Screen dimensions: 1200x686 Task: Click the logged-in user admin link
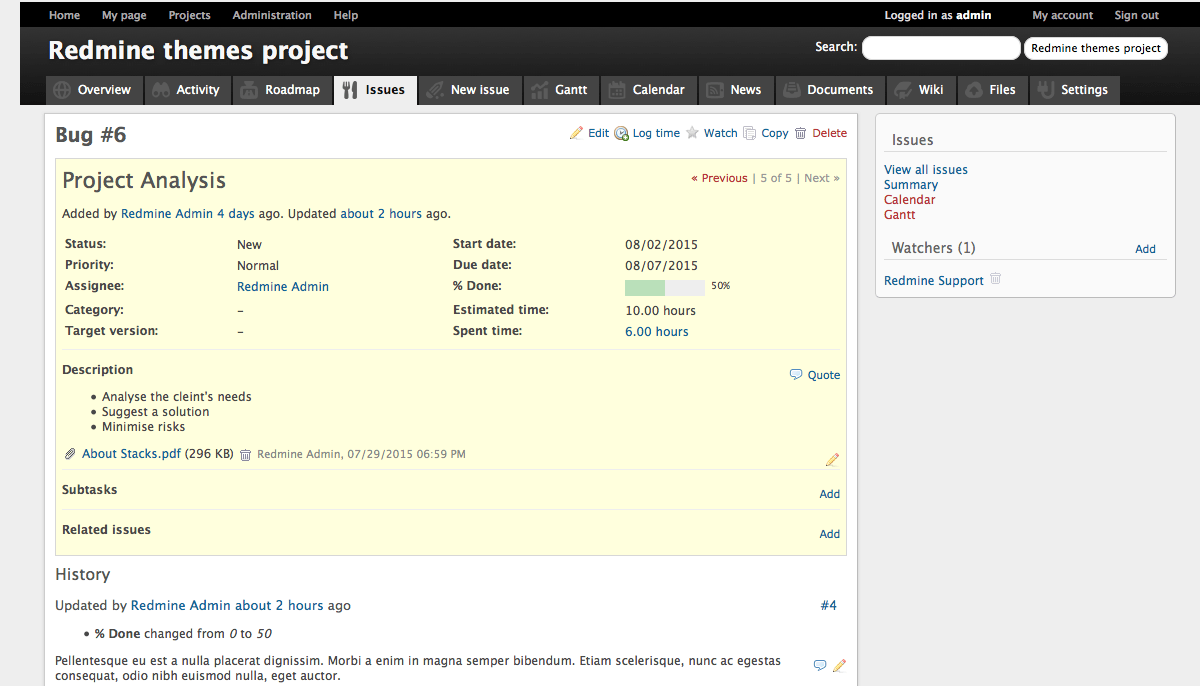(974, 15)
